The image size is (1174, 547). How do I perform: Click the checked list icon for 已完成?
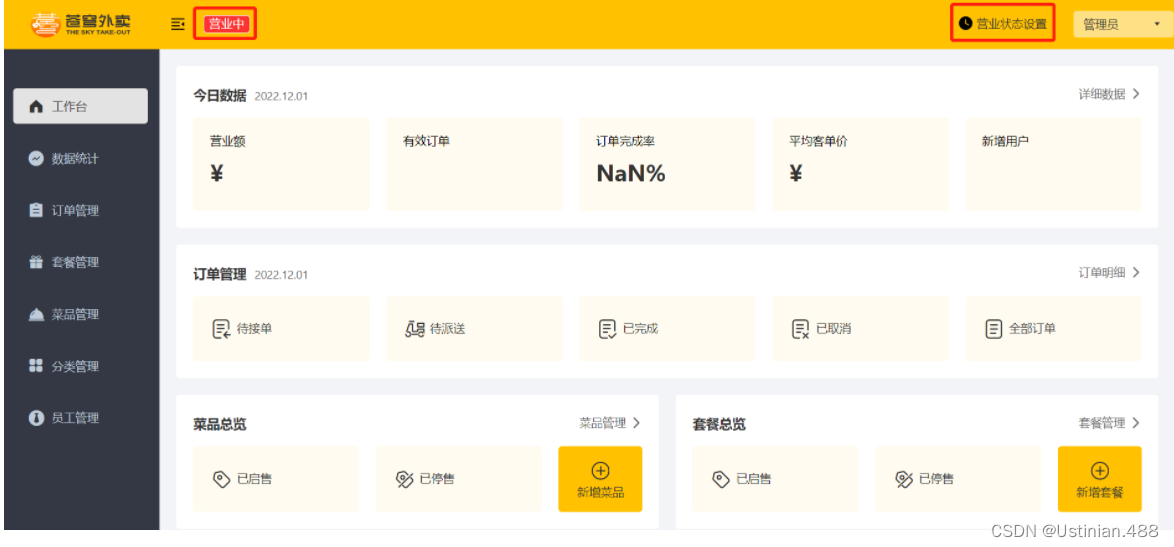click(608, 329)
